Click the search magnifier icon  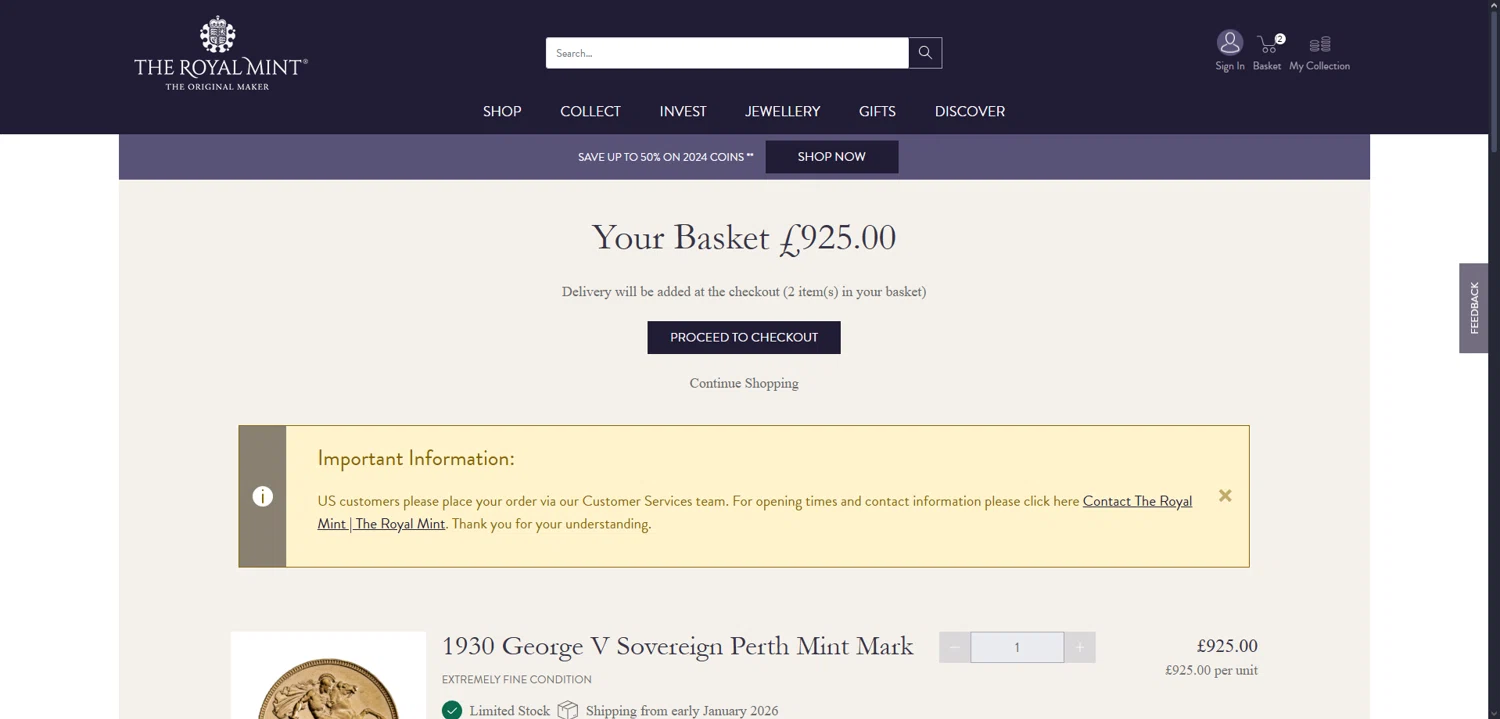[x=925, y=53]
